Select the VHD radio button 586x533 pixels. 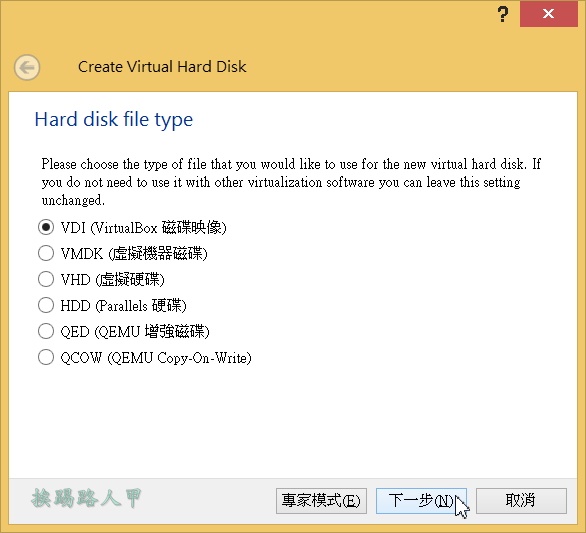pos(46,279)
